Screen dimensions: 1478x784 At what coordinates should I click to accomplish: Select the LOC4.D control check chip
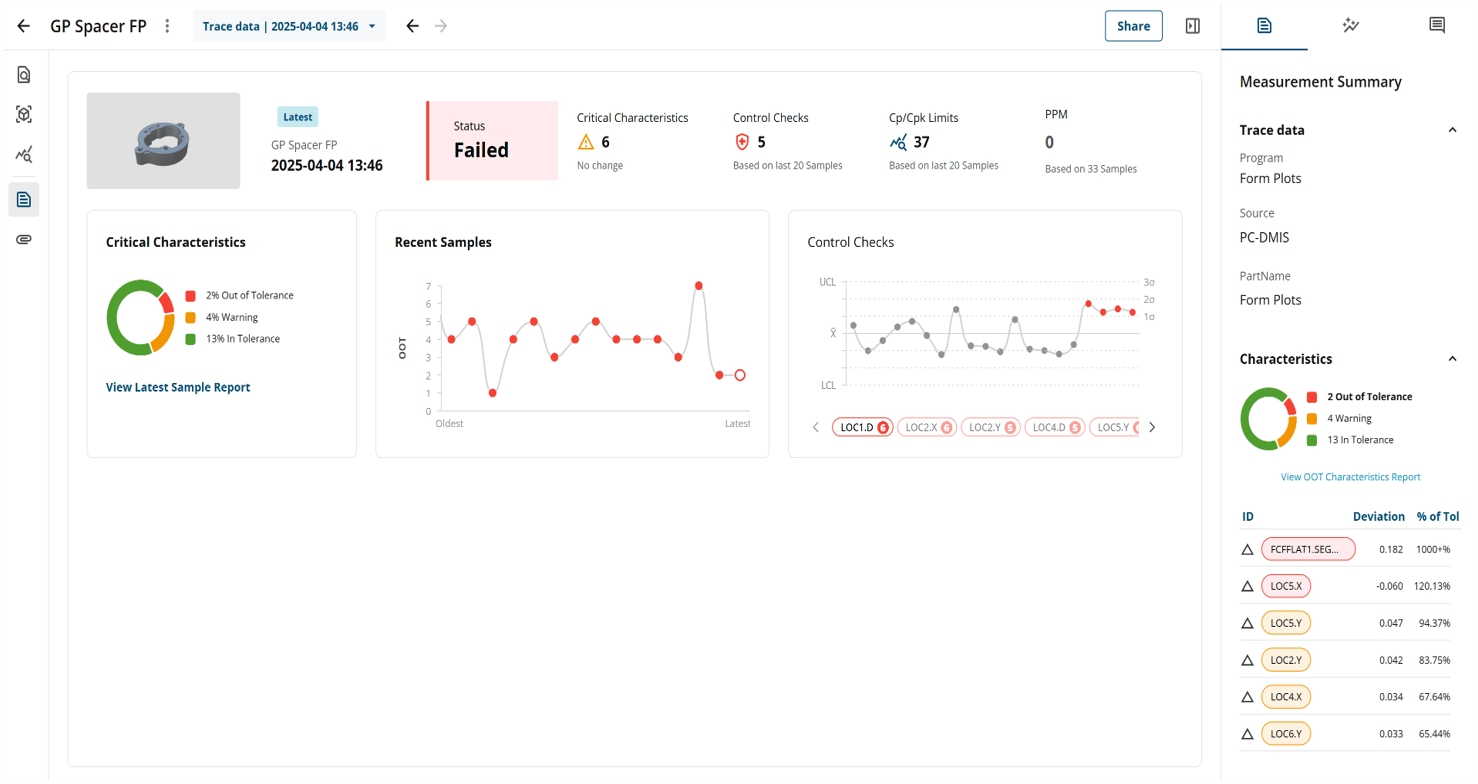1054,427
